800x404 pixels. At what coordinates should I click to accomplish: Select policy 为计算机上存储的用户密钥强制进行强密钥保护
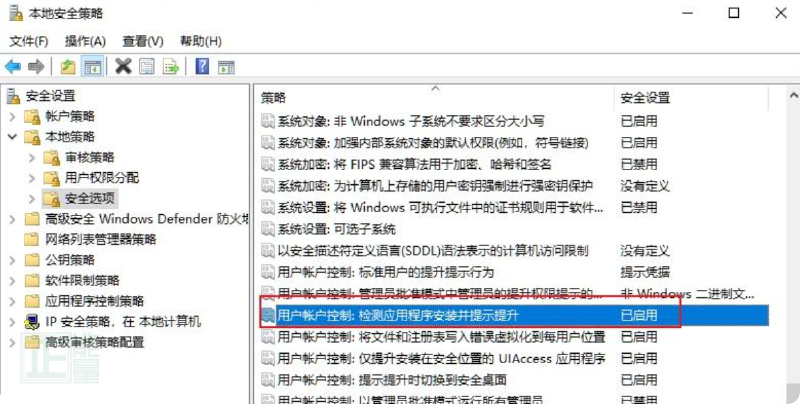(435, 186)
